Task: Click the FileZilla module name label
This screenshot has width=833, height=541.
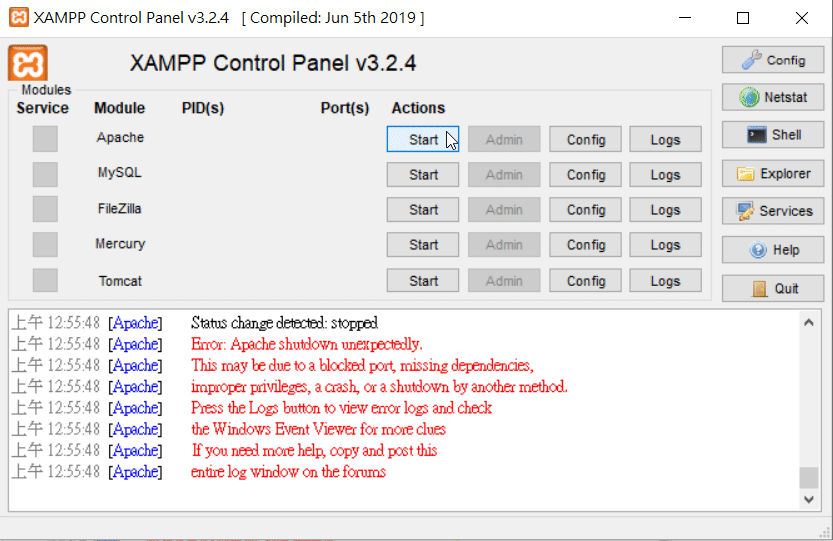Action: click(120, 208)
